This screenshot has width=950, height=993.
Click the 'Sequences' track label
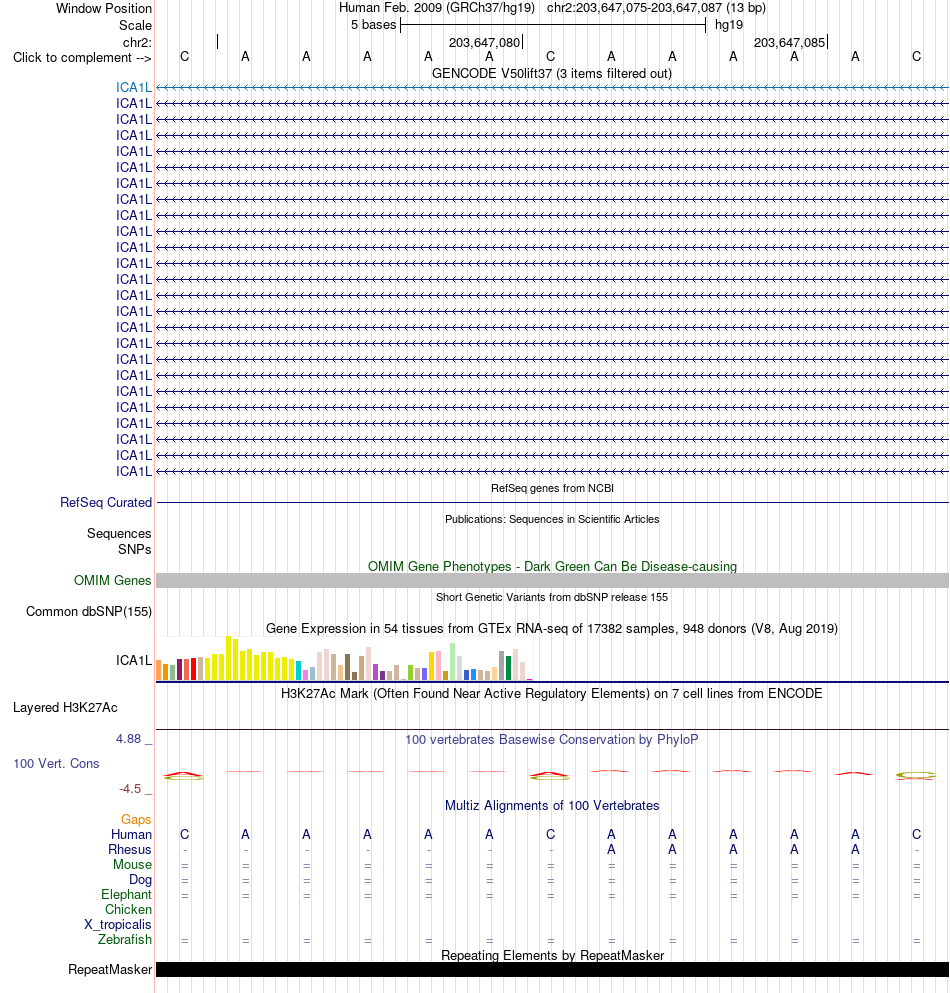pyautogui.click(x=119, y=533)
